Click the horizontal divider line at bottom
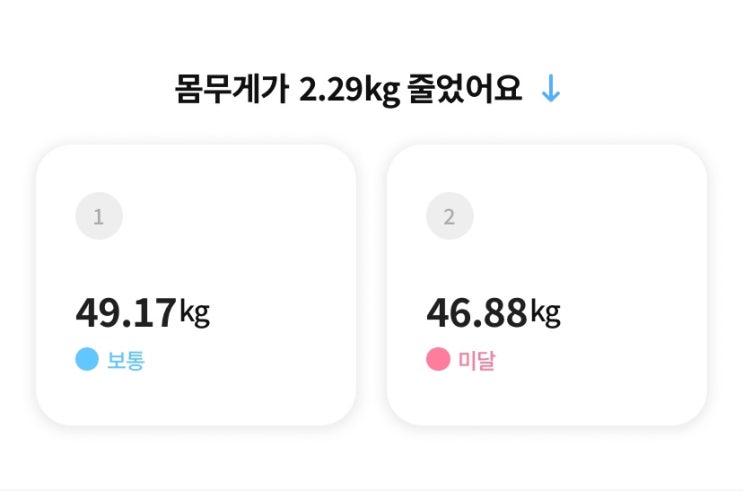The image size is (743, 491). tap(371, 489)
